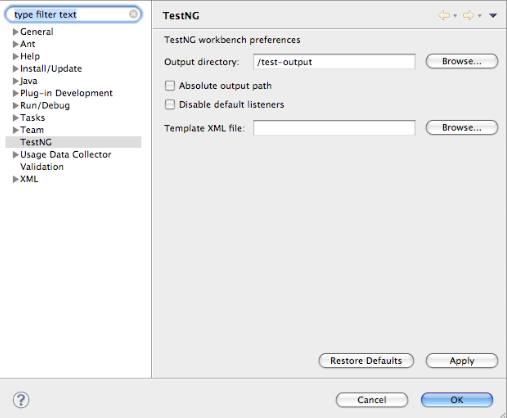This screenshot has width=507, height=418.
Task: Expand the Java preferences node
Action: click(15, 81)
